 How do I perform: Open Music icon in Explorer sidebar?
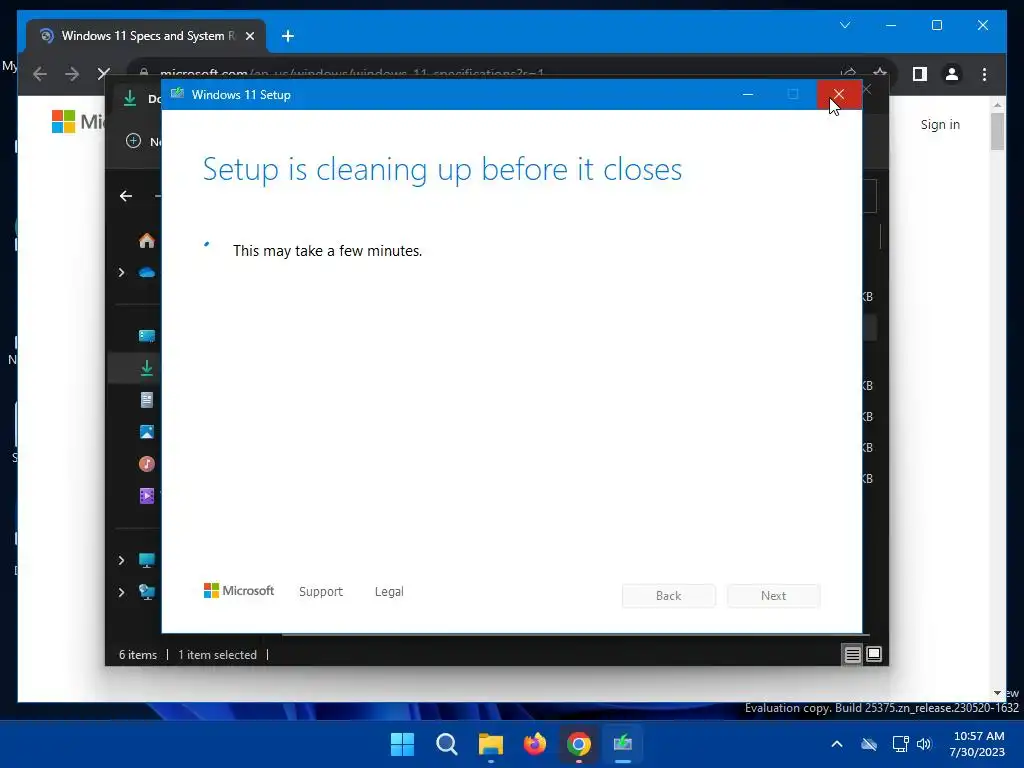[146, 464]
